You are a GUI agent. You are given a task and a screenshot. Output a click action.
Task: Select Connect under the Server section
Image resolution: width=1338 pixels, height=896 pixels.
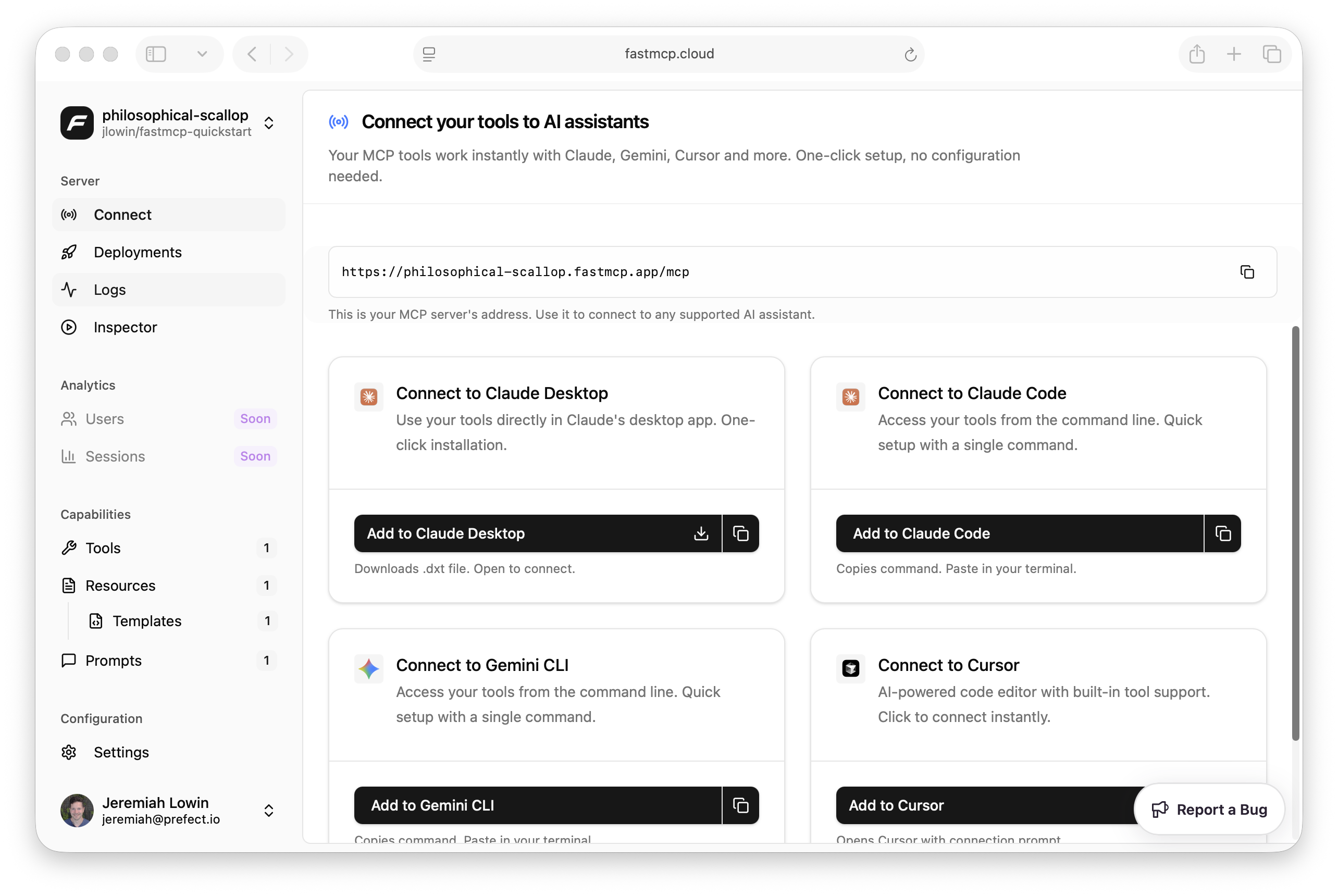[x=122, y=214]
